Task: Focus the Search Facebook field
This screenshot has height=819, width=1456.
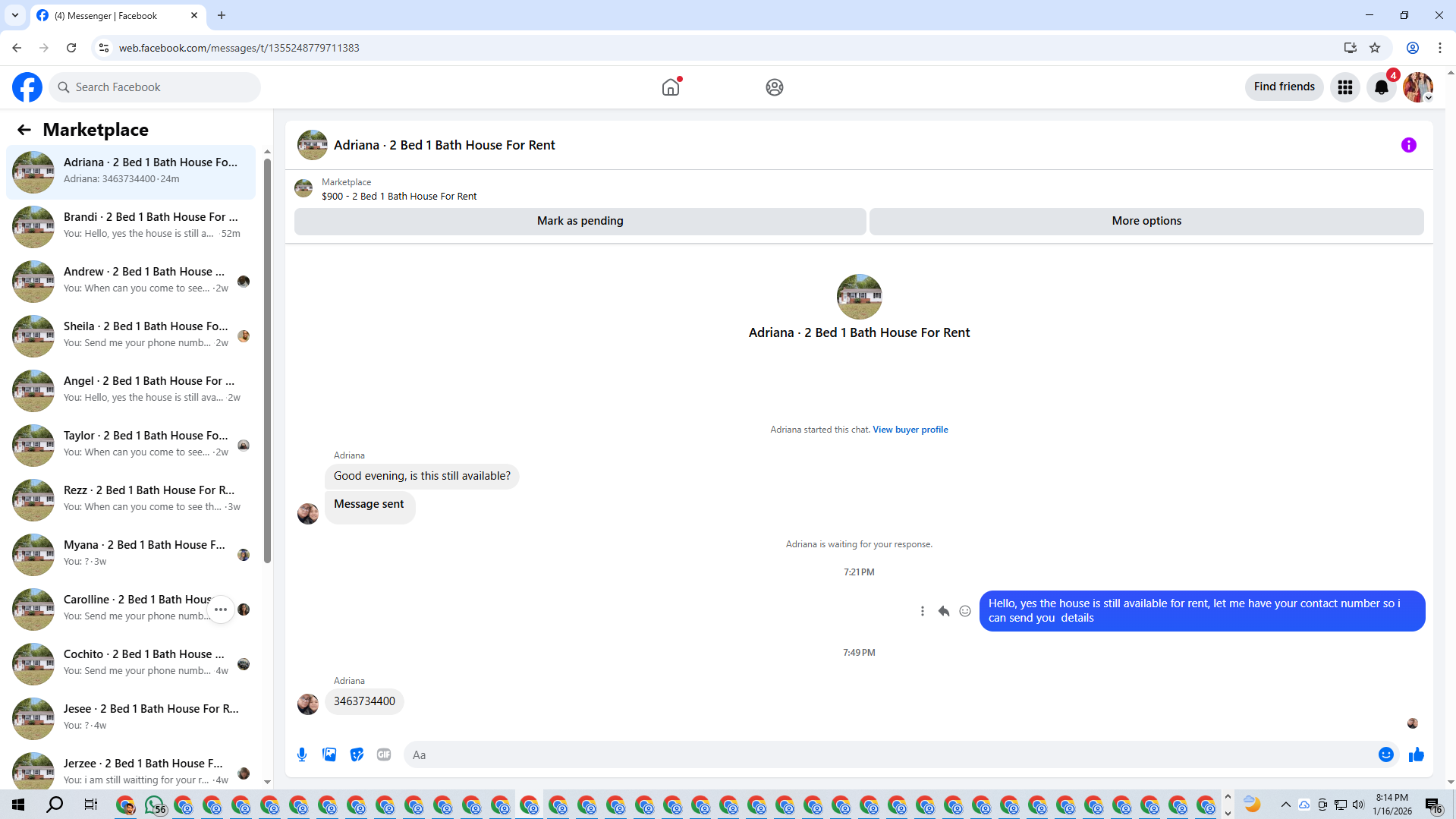Action: 155,87
